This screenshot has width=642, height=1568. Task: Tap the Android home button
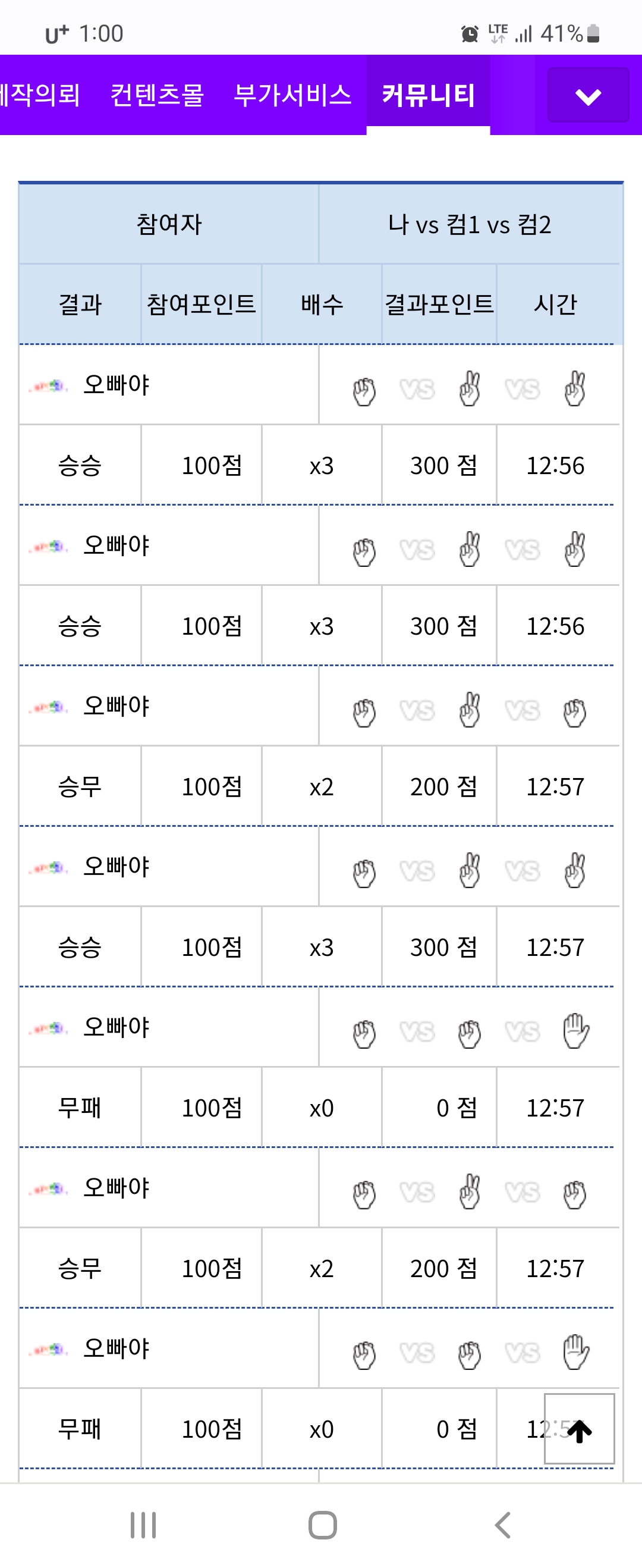(322, 1525)
